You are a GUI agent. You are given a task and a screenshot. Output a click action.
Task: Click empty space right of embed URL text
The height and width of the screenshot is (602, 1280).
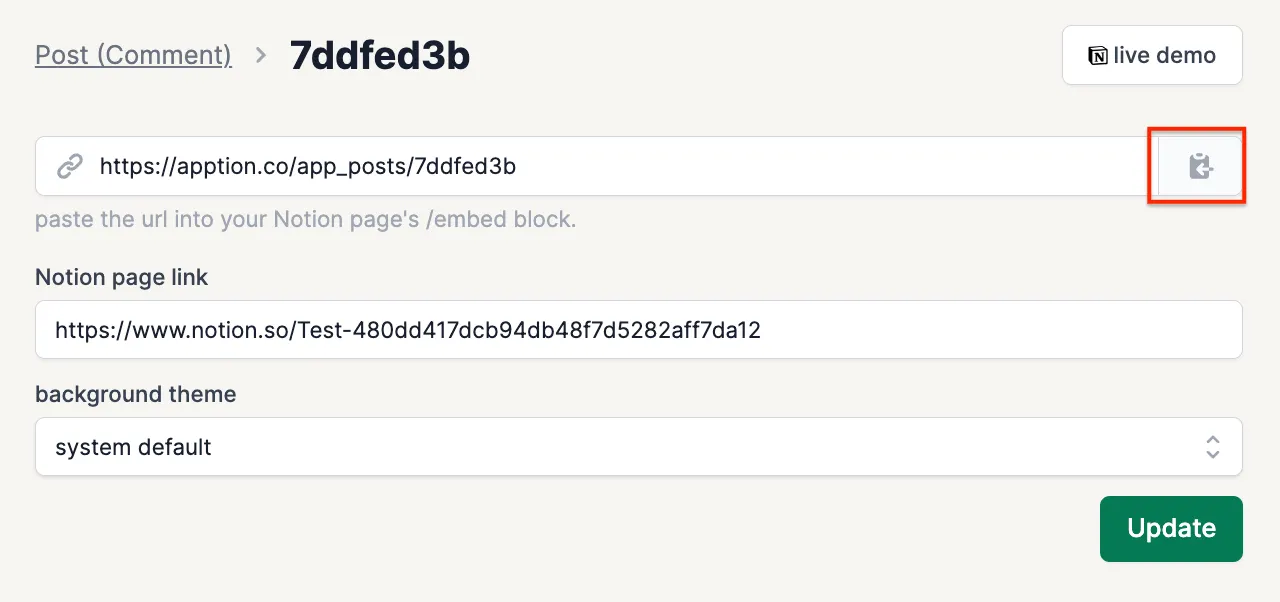click(x=830, y=166)
